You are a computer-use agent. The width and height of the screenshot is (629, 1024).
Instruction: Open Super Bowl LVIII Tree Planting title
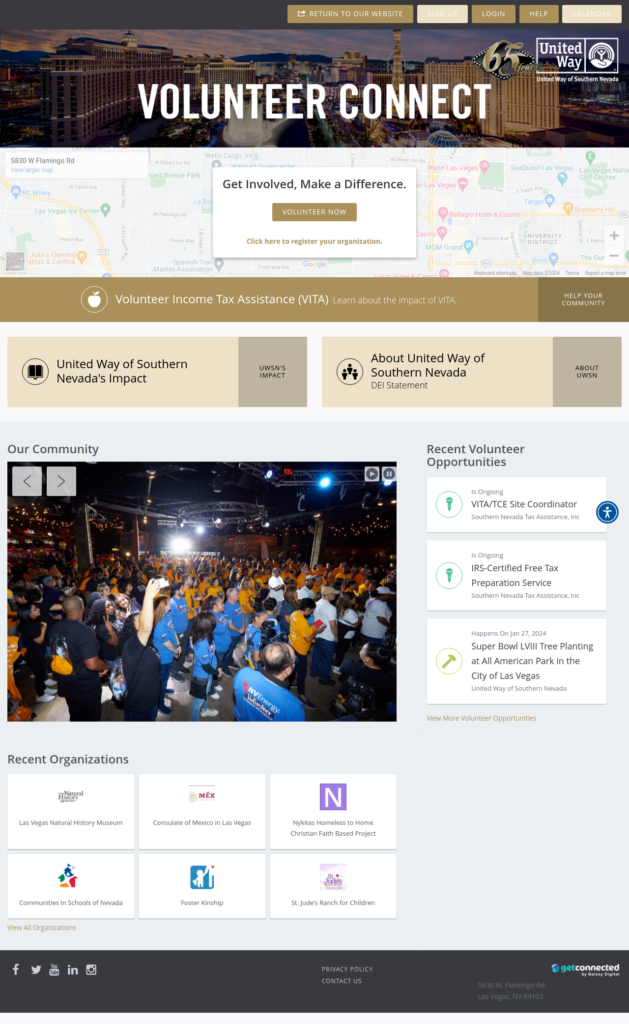point(532,661)
